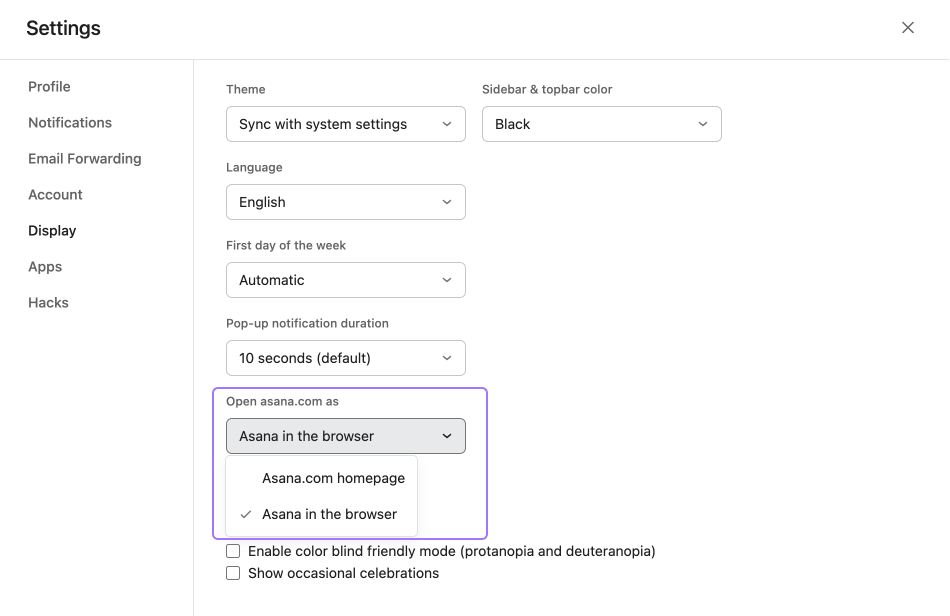Image resolution: width=950 pixels, height=616 pixels.
Task: Expand First day of the week dropdown
Action: pos(345,280)
